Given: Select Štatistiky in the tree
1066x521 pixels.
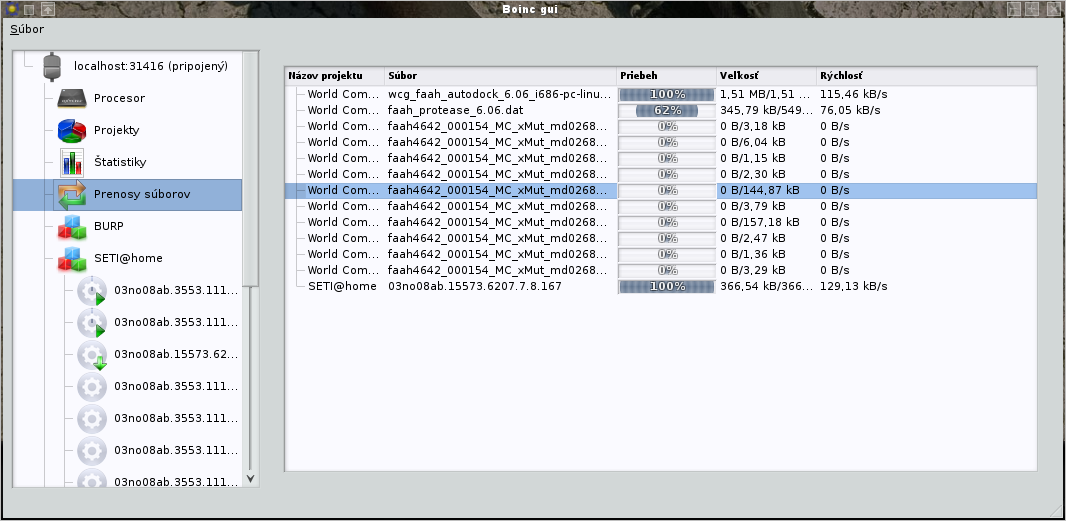Looking at the screenshot, I should pyautogui.click(x=120, y=162).
